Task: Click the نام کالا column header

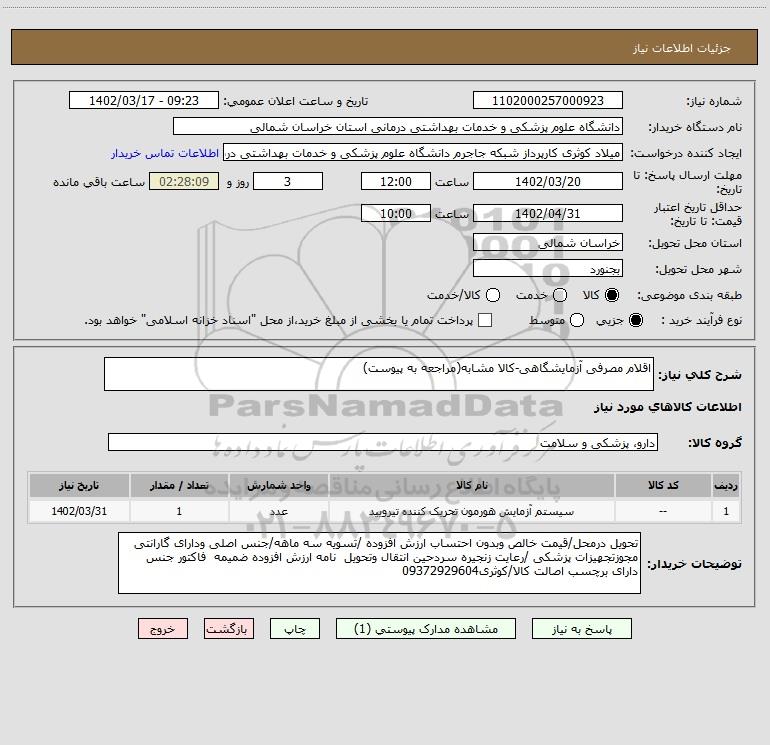Action: click(x=471, y=486)
